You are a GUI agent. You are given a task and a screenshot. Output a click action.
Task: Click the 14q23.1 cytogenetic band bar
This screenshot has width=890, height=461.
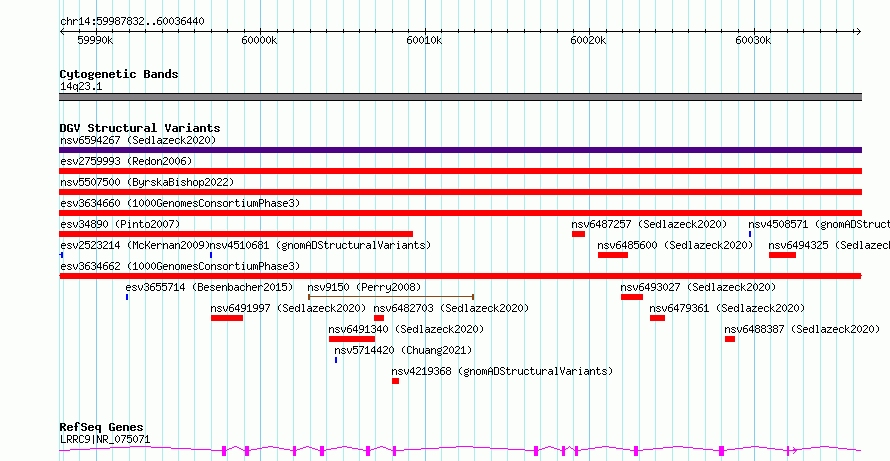[460, 97]
